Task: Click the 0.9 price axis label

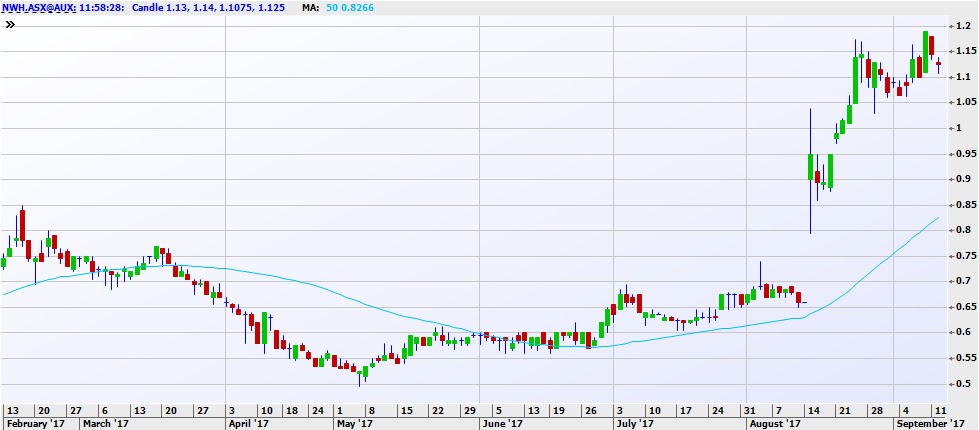Action: 962,179
